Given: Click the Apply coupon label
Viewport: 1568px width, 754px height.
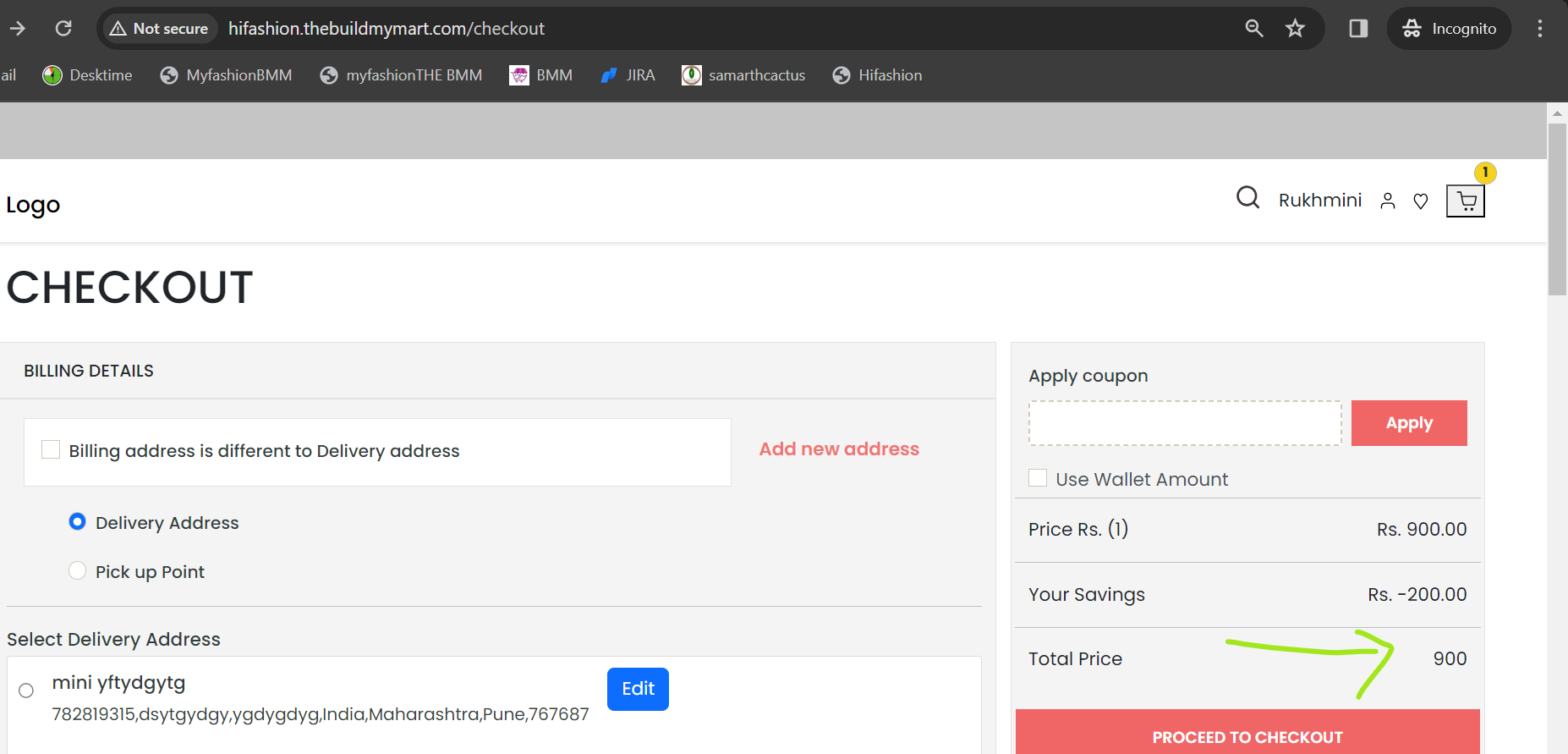Looking at the screenshot, I should click(1088, 376).
